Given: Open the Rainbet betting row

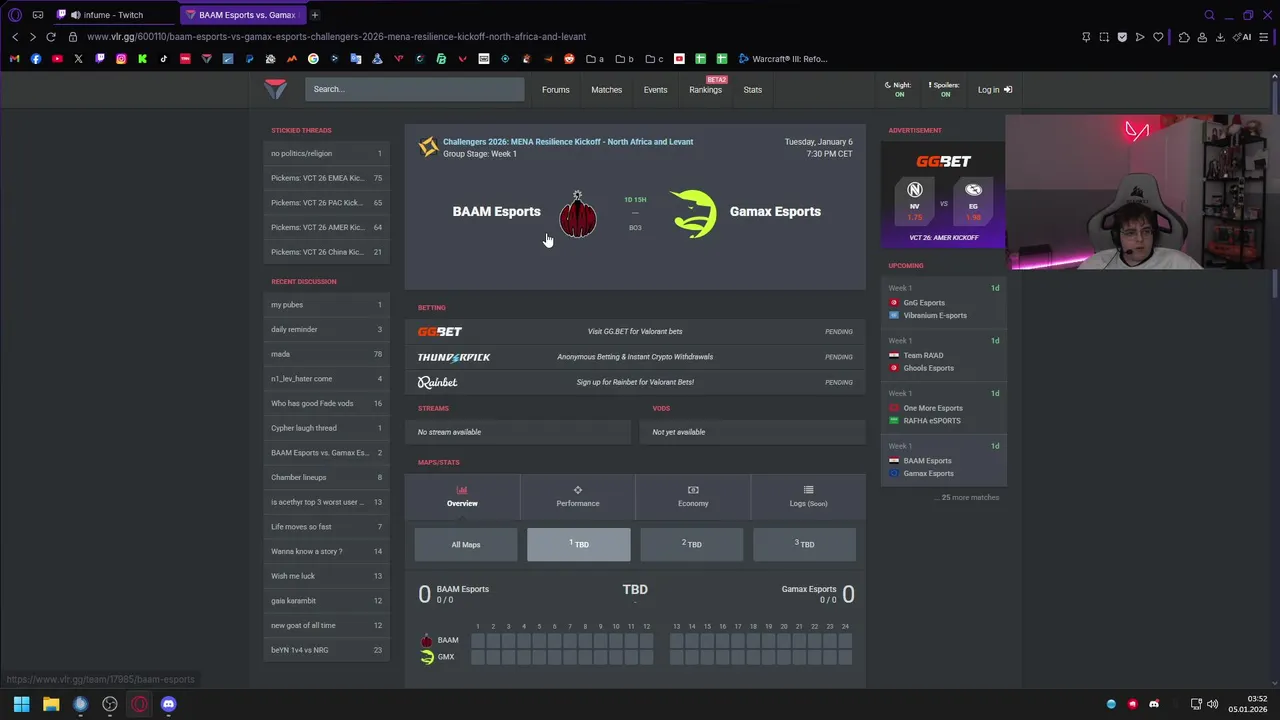Looking at the screenshot, I should tap(635, 382).
